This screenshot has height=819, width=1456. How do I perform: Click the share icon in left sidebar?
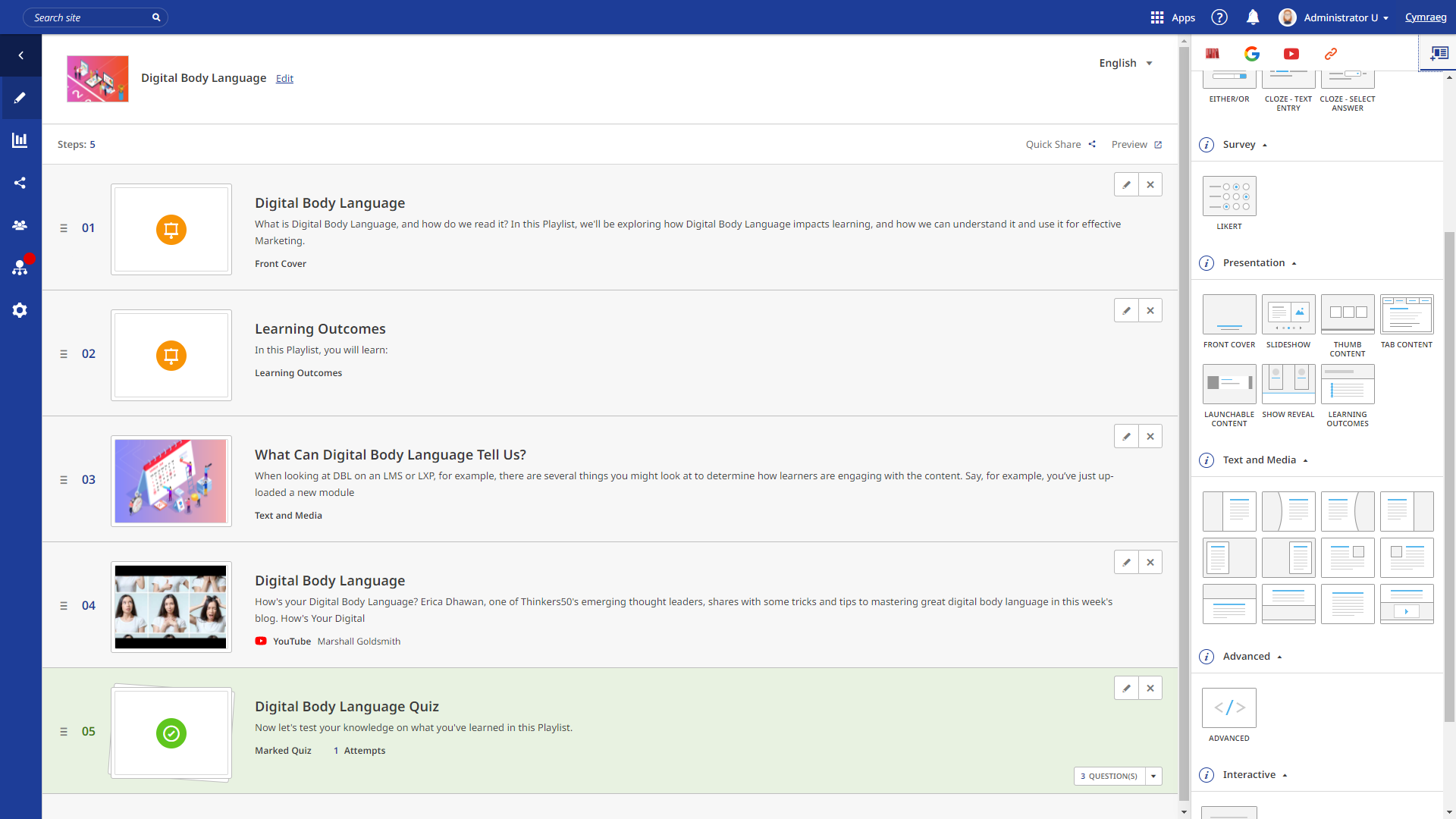20,183
